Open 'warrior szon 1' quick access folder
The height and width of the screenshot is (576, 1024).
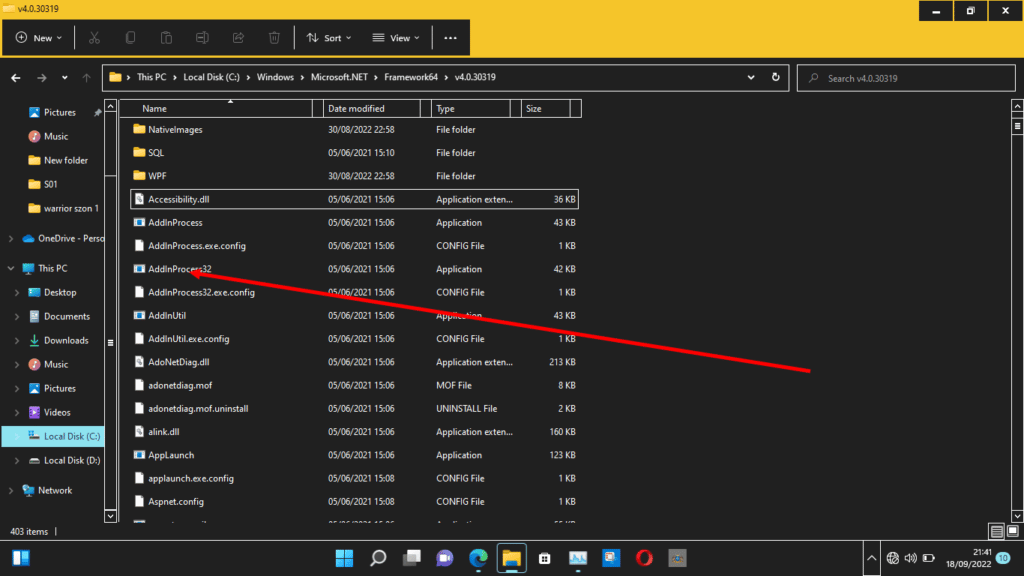[71, 208]
